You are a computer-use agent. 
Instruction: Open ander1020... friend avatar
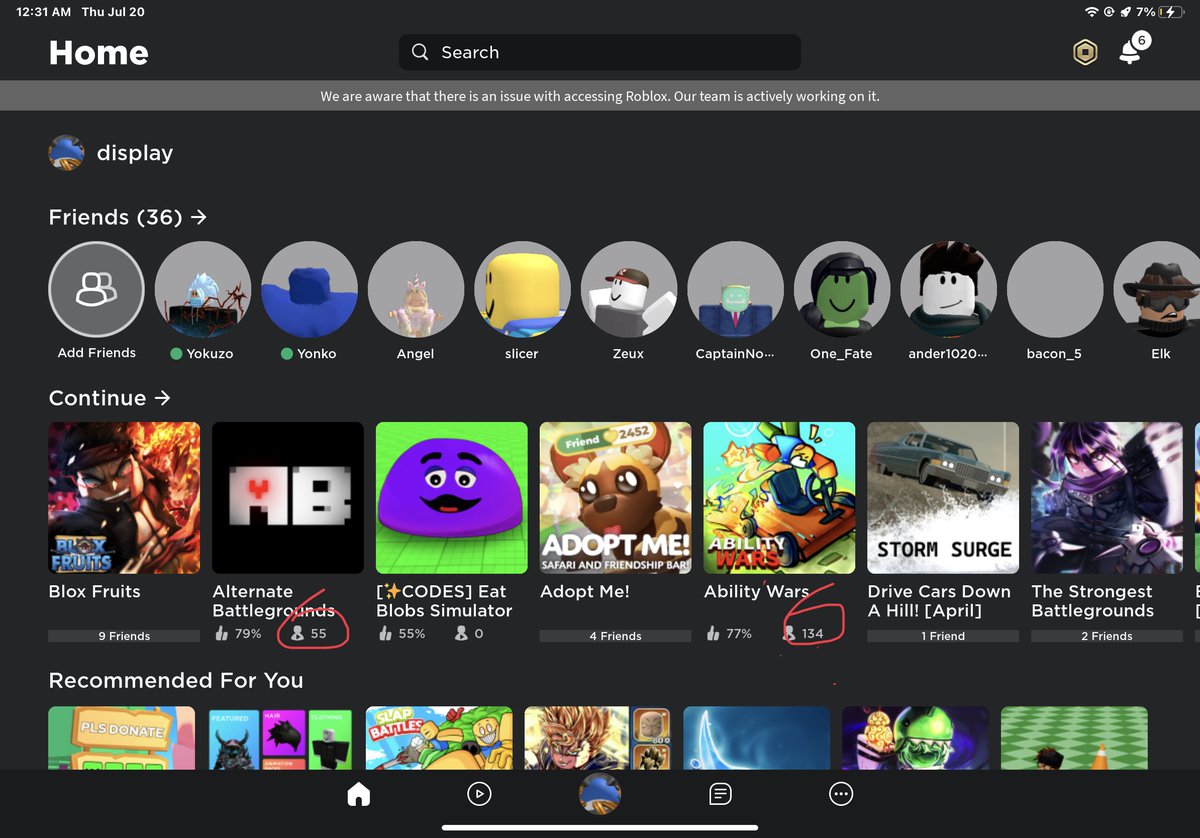click(948, 289)
